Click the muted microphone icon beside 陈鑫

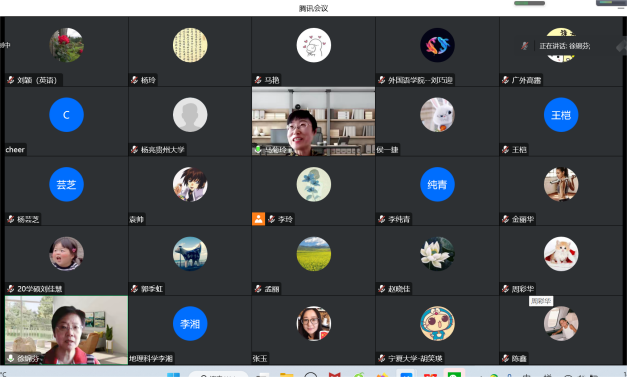click(x=505, y=358)
